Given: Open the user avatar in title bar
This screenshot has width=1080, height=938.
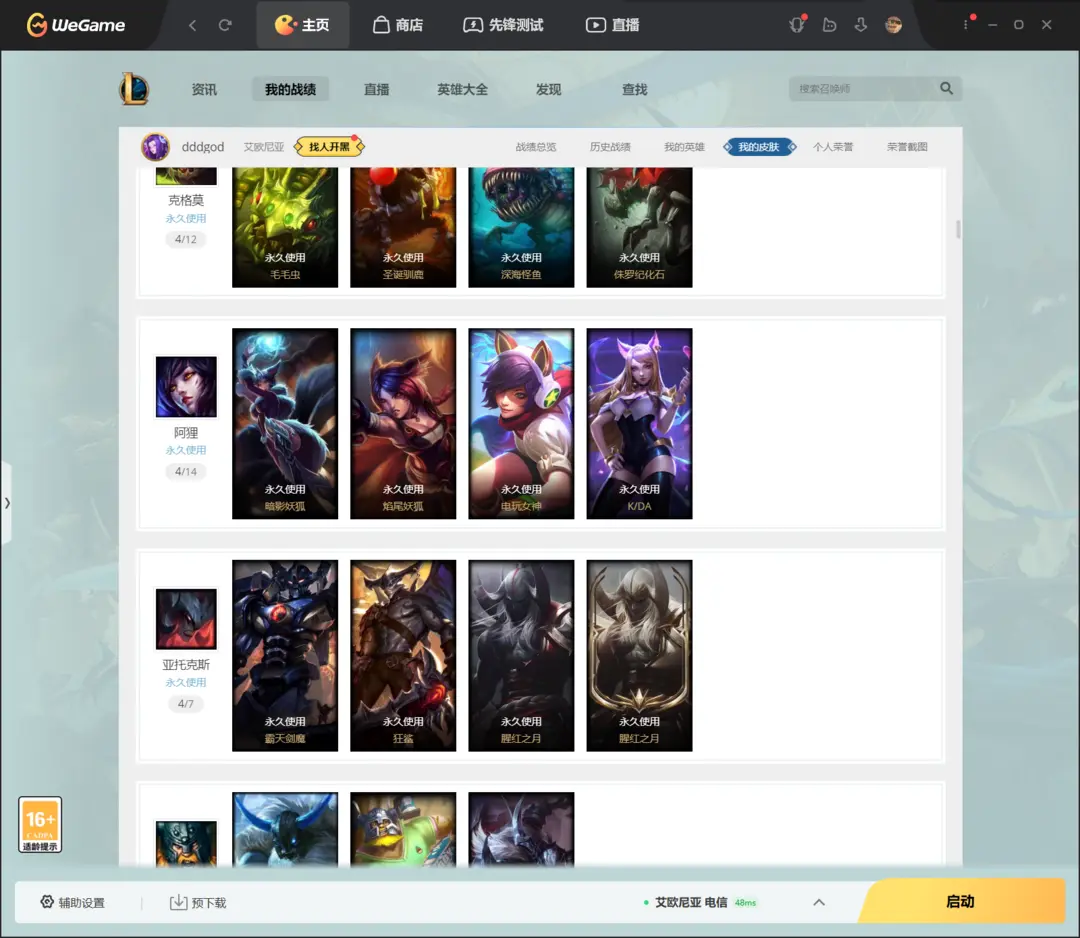Looking at the screenshot, I should pos(893,25).
